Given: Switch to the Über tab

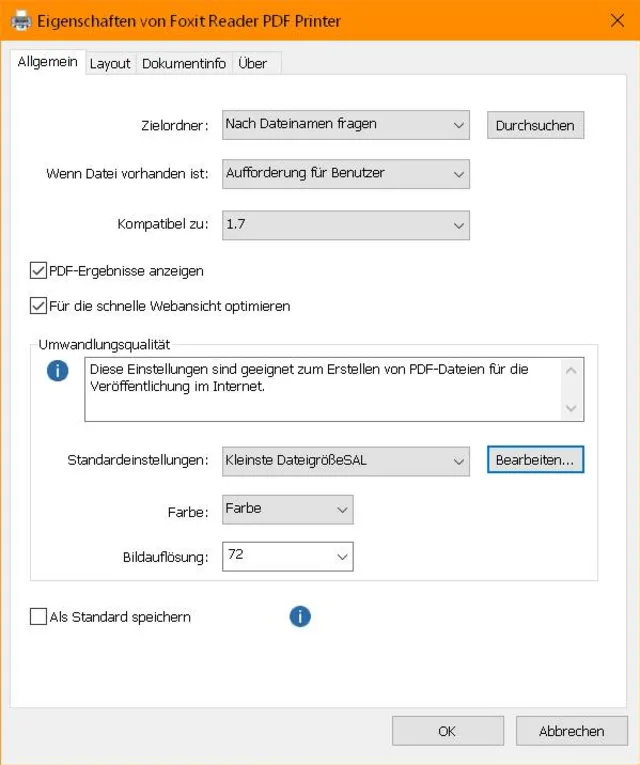Looking at the screenshot, I should [253, 63].
